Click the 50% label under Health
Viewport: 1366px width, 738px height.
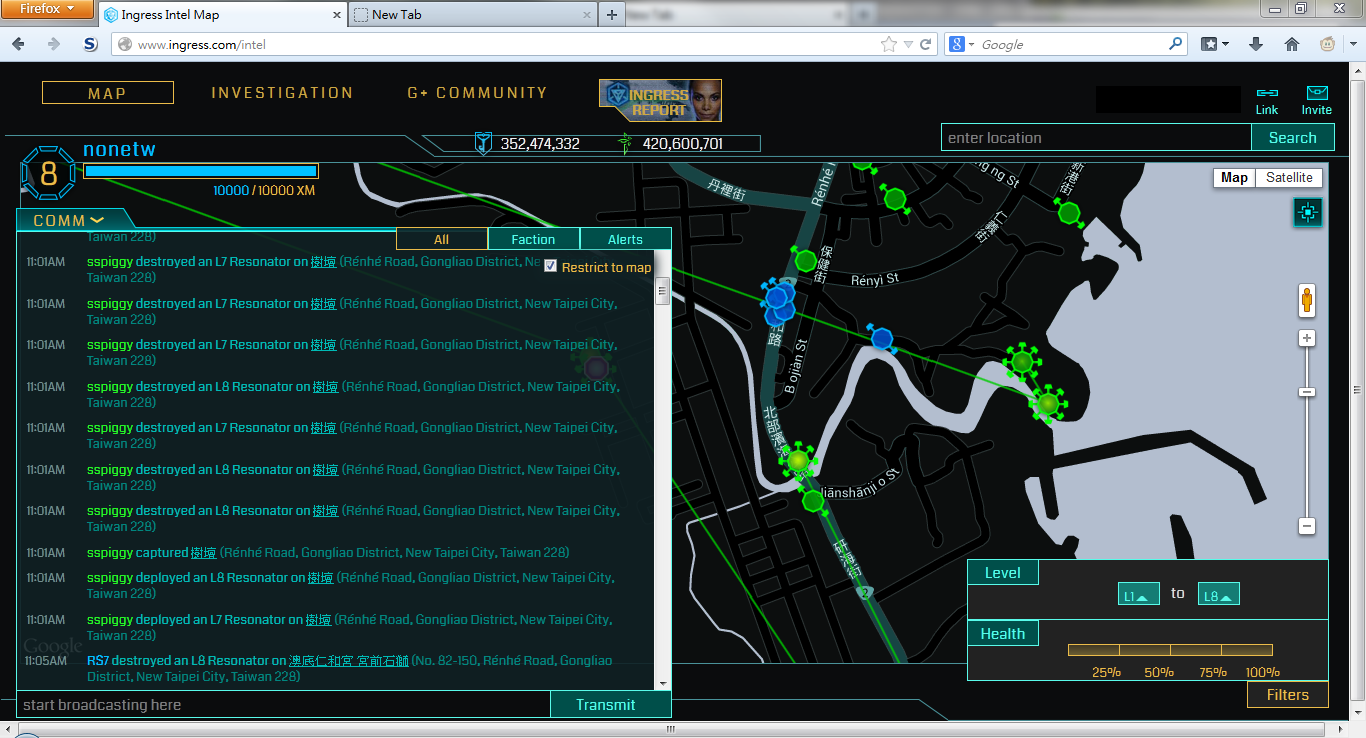tap(1159, 672)
